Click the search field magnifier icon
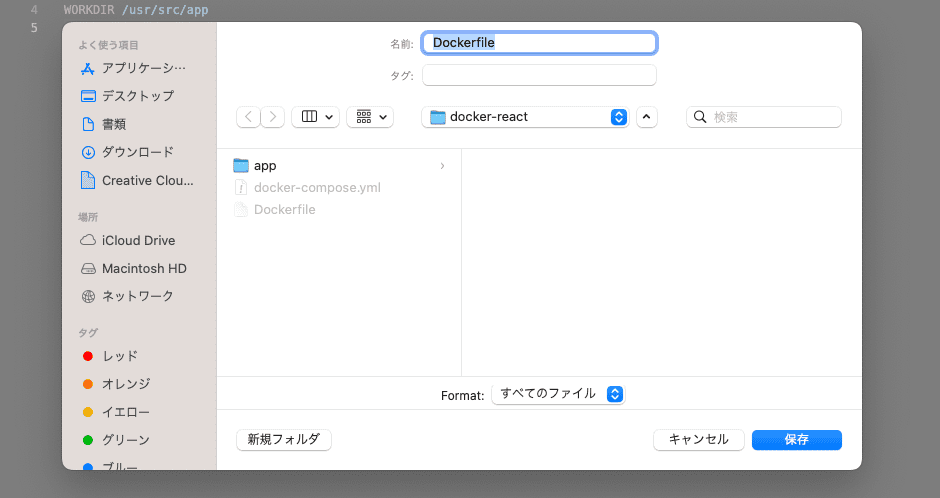 click(700, 117)
